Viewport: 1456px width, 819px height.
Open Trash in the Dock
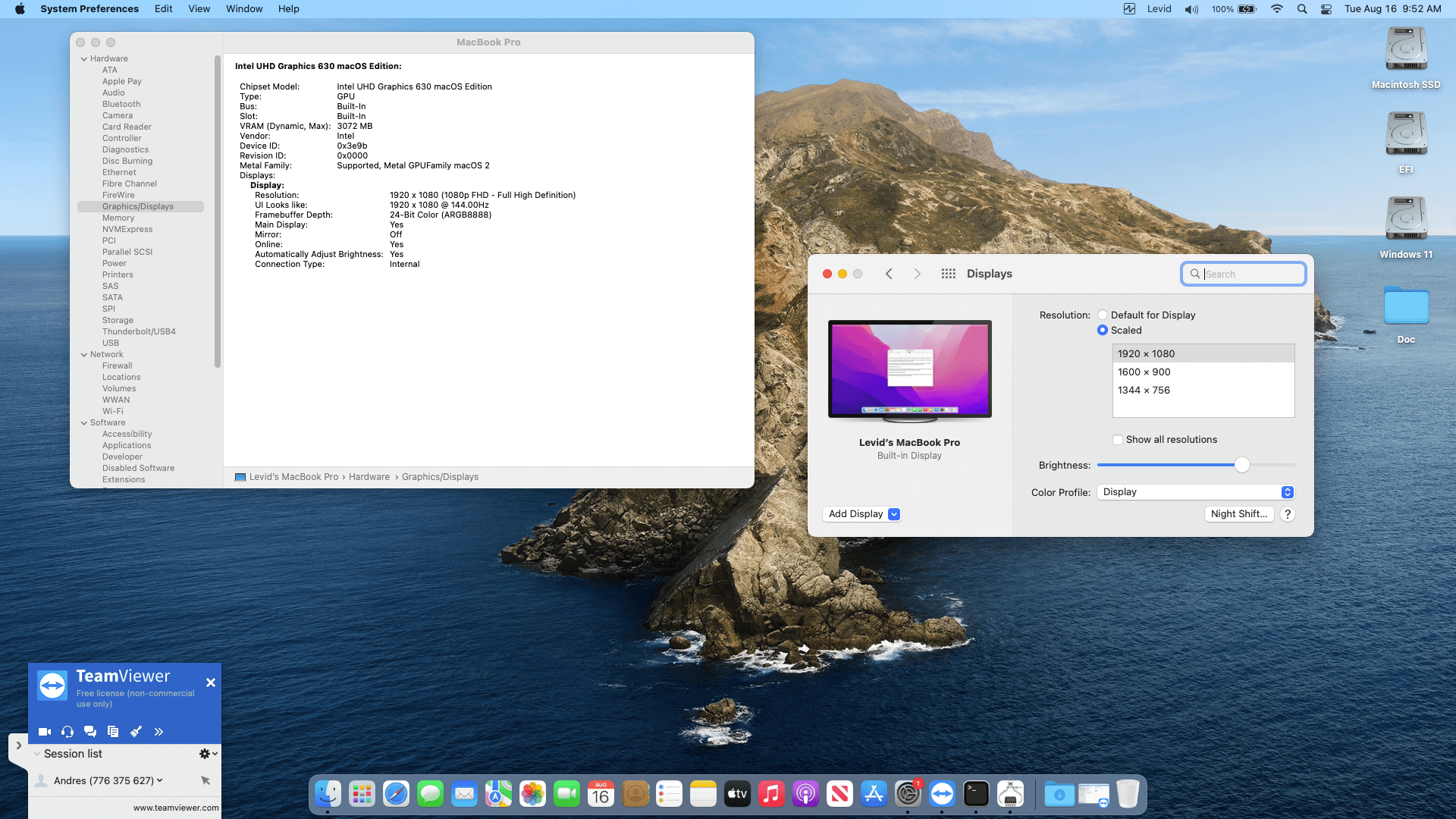(x=1128, y=794)
